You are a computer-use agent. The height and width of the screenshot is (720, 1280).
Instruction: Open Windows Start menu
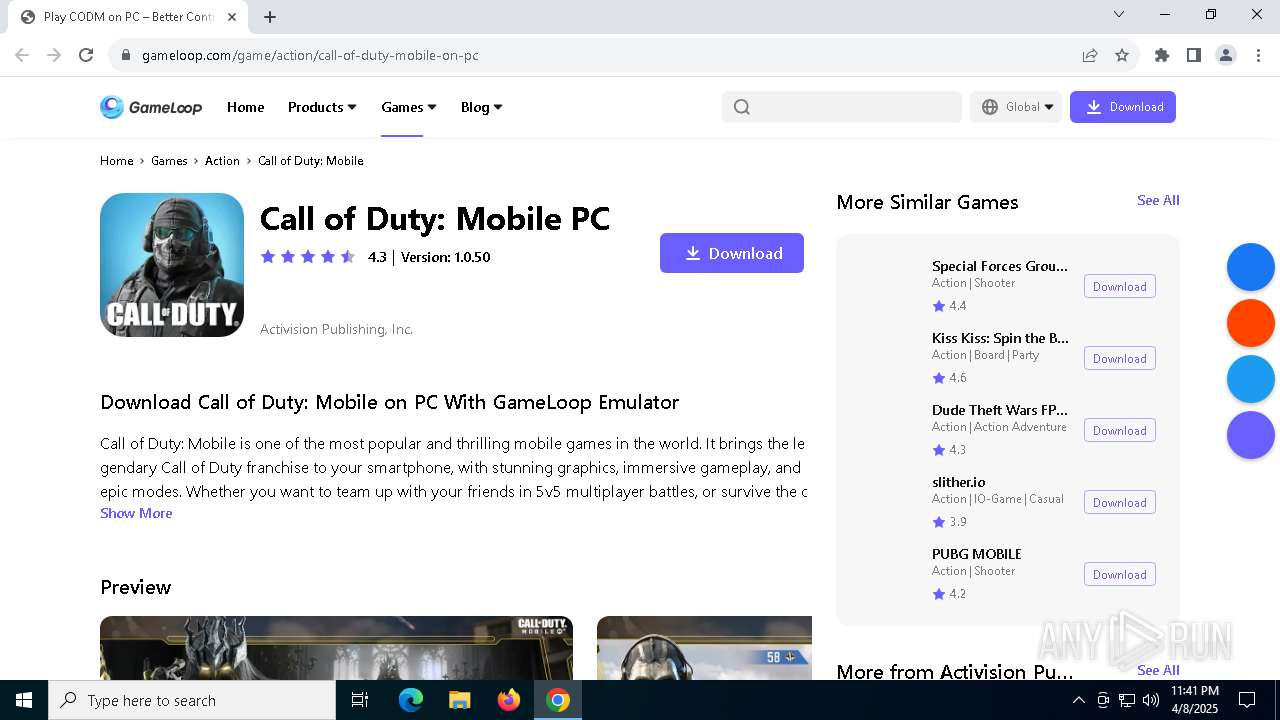click(x=24, y=700)
